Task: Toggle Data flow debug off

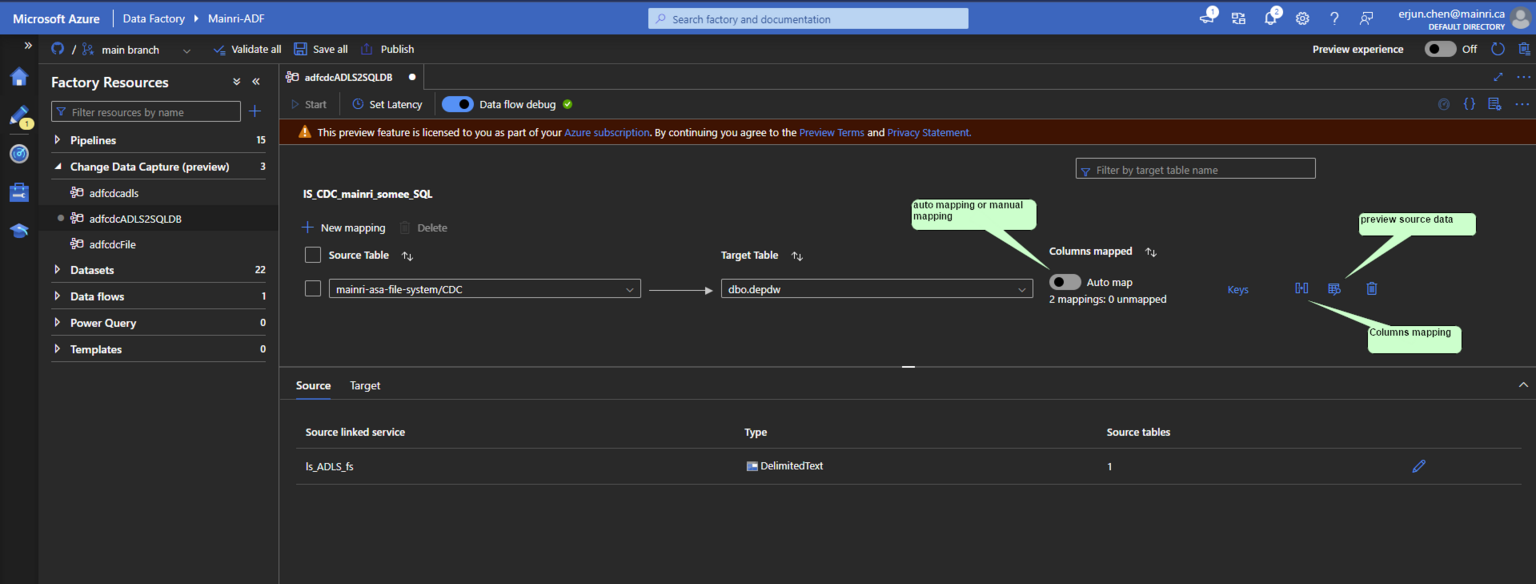Action: point(457,103)
